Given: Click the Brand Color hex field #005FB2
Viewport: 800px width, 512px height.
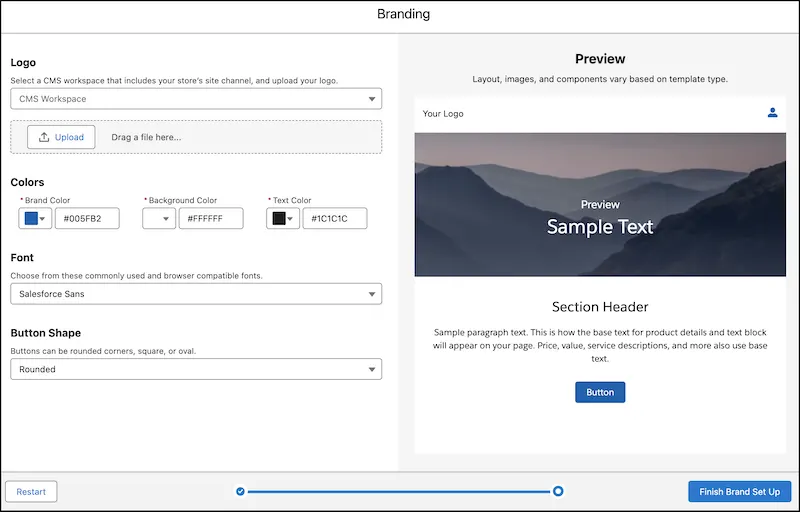Looking at the screenshot, I should [87, 218].
